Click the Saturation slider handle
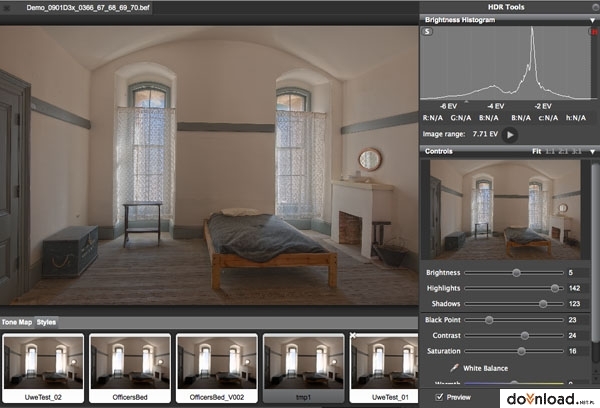 tap(521, 351)
